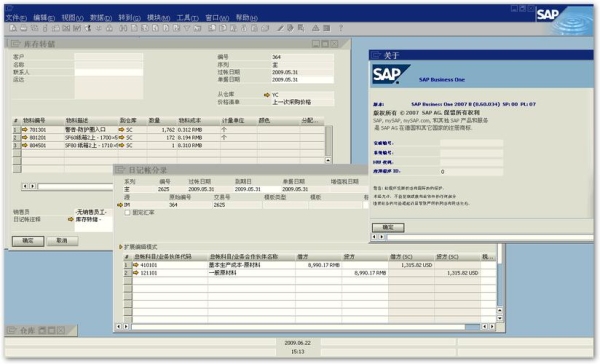Open the 工具 menu
600x364 pixels.
pyautogui.click(x=188, y=18)
